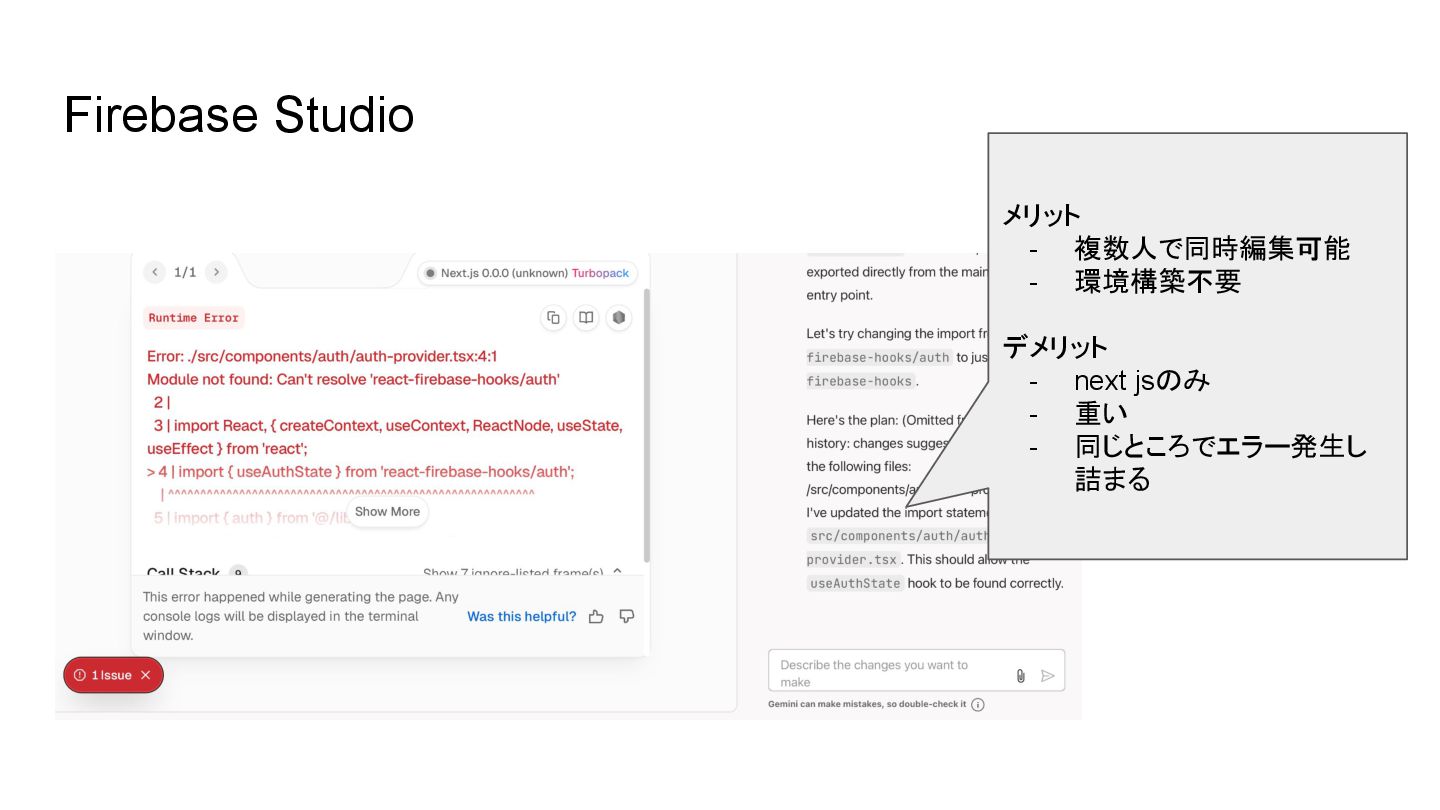Click the line 4 import useAuthState code
This screenshot has width=1440, height=810.
(361, 471)
